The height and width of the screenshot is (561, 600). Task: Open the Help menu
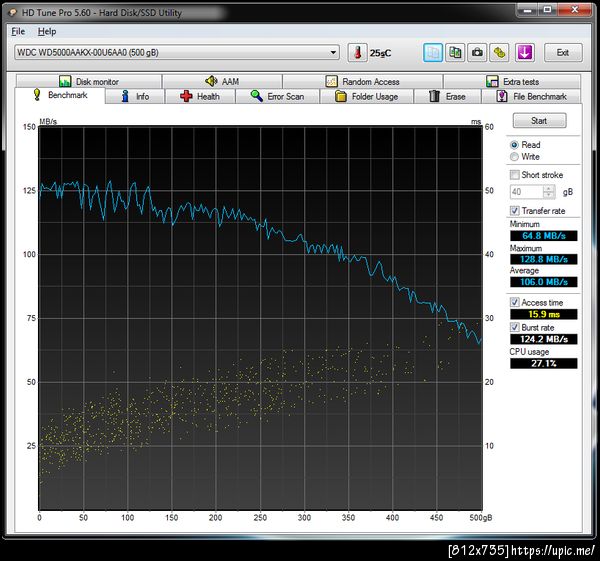[x=47, y=31]
